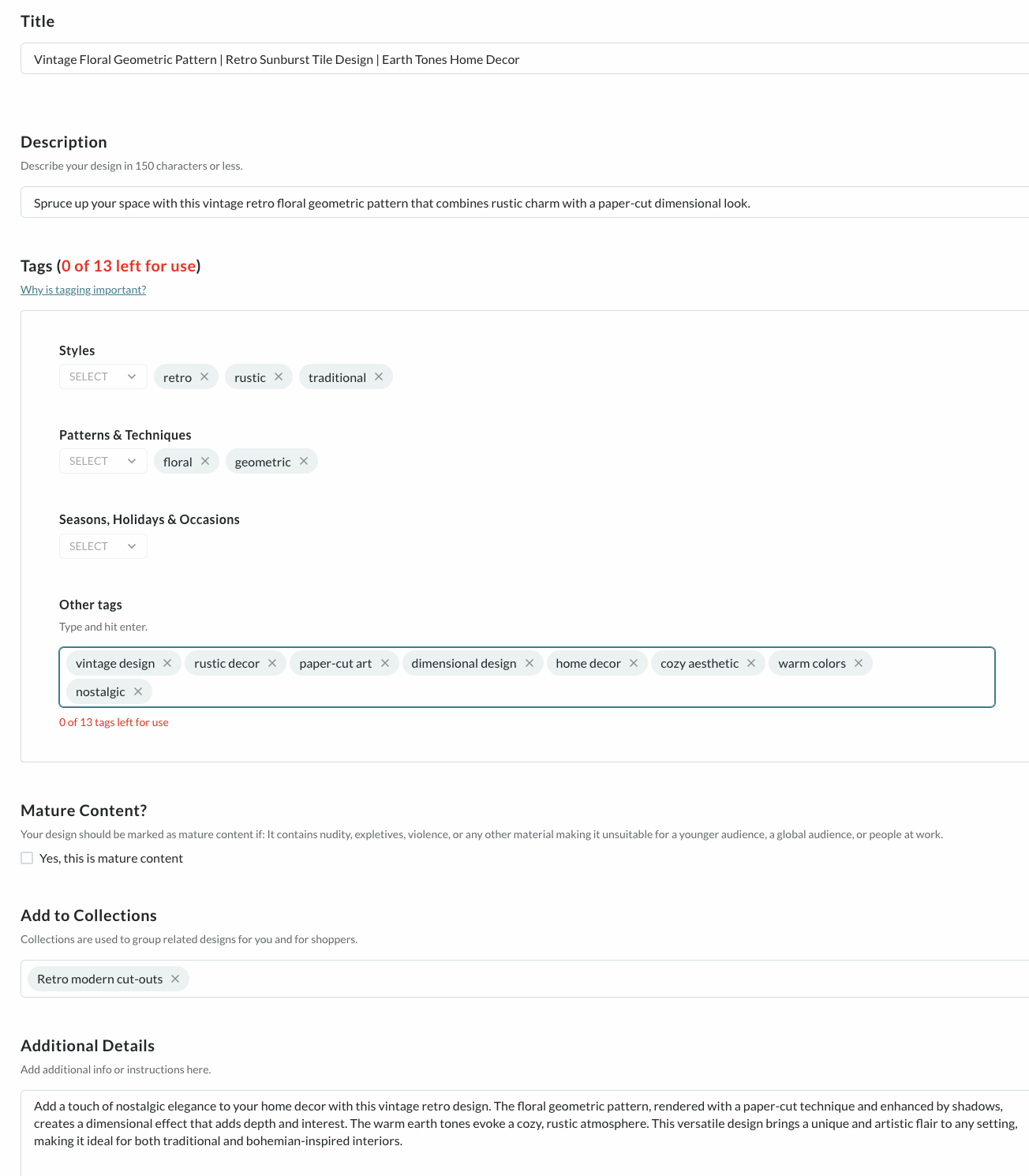
Task: Remove the nostalgic tag
Action: tap(138, 691)
